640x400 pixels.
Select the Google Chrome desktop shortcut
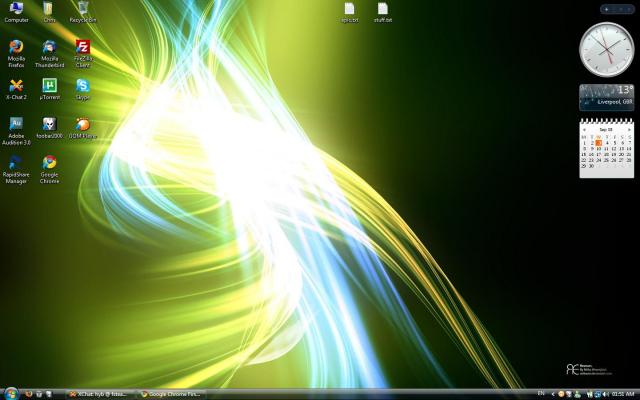49,170
